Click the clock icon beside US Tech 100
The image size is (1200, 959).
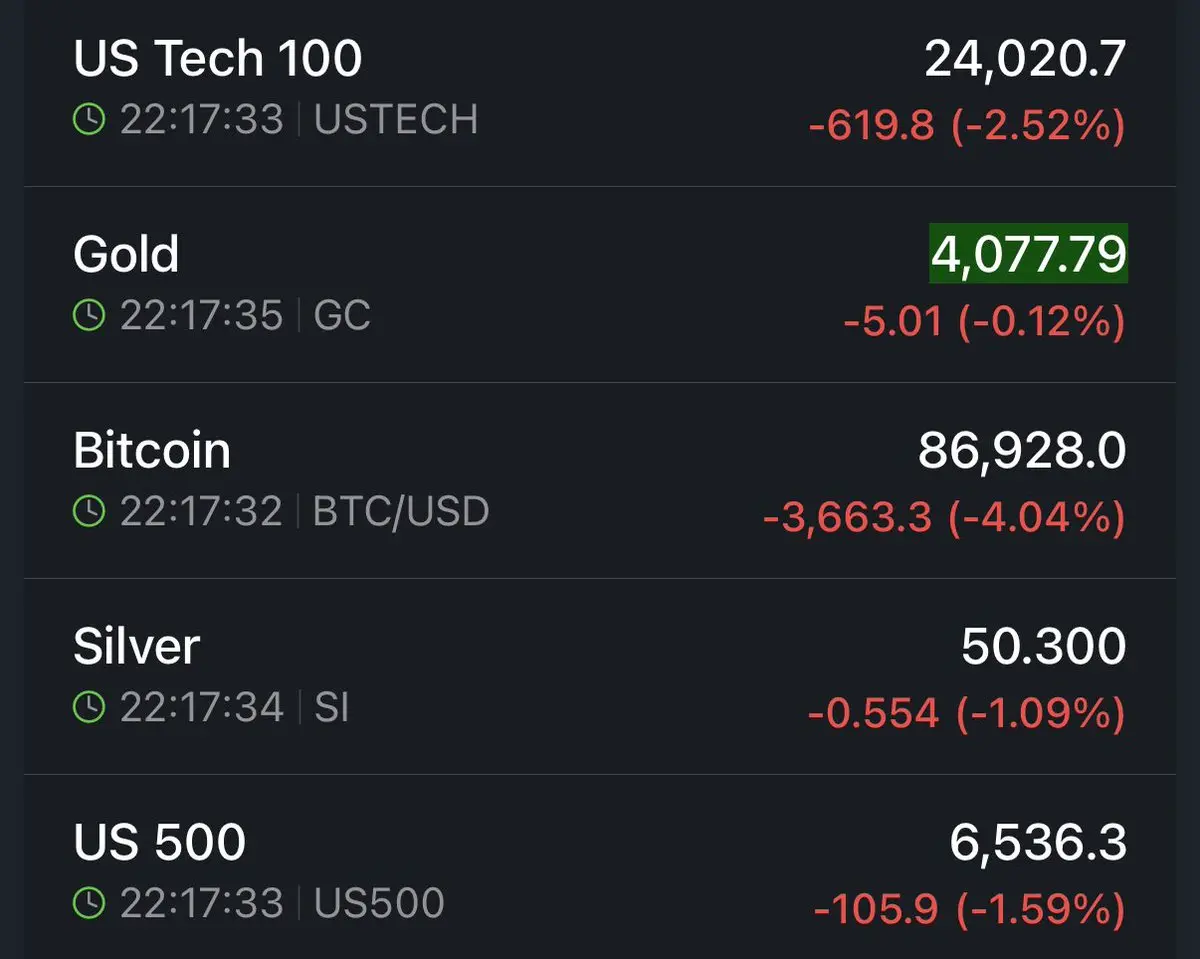[89, 120]
